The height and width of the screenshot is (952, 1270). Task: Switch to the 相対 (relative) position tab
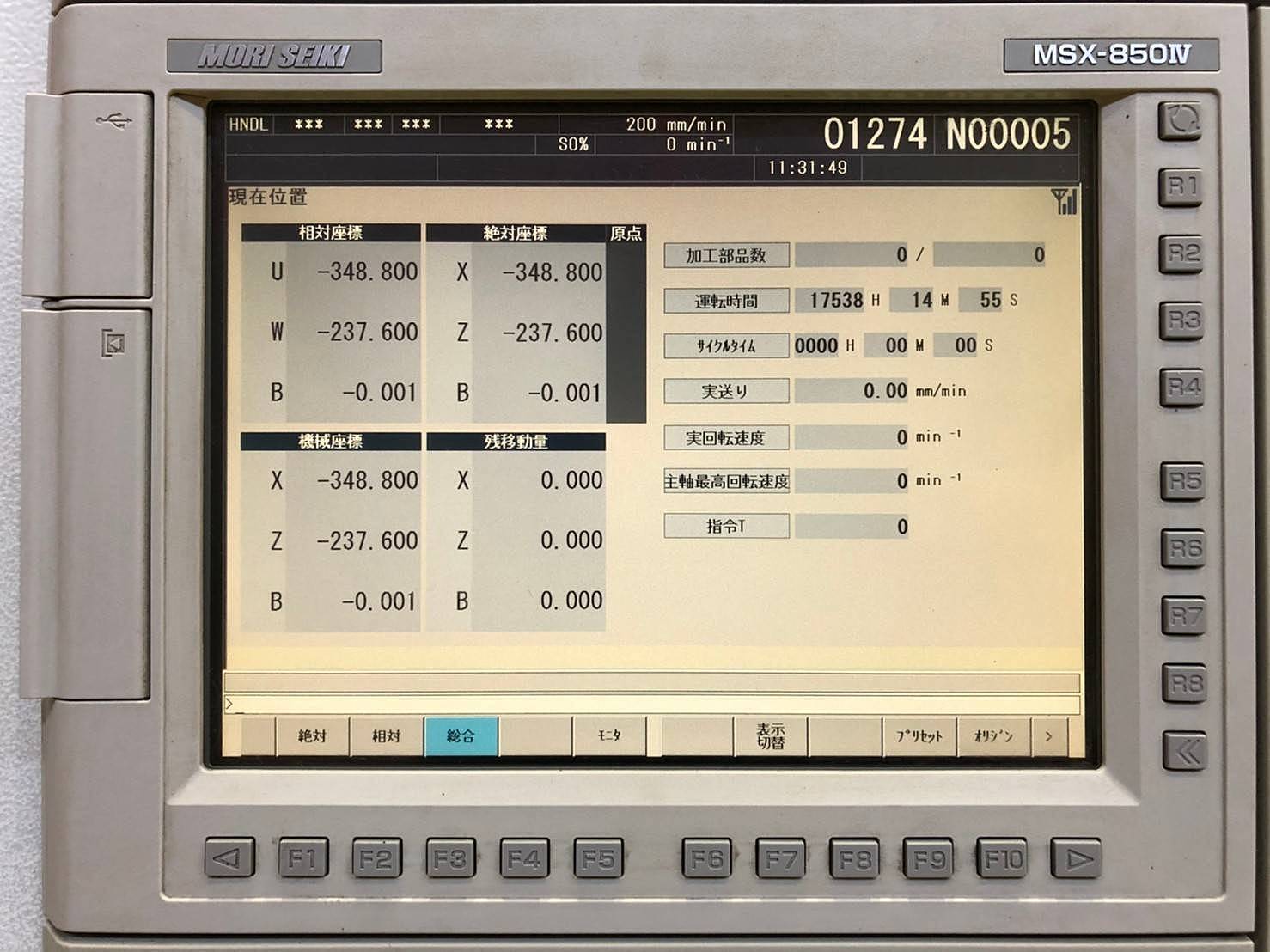[x=387, y=736]
